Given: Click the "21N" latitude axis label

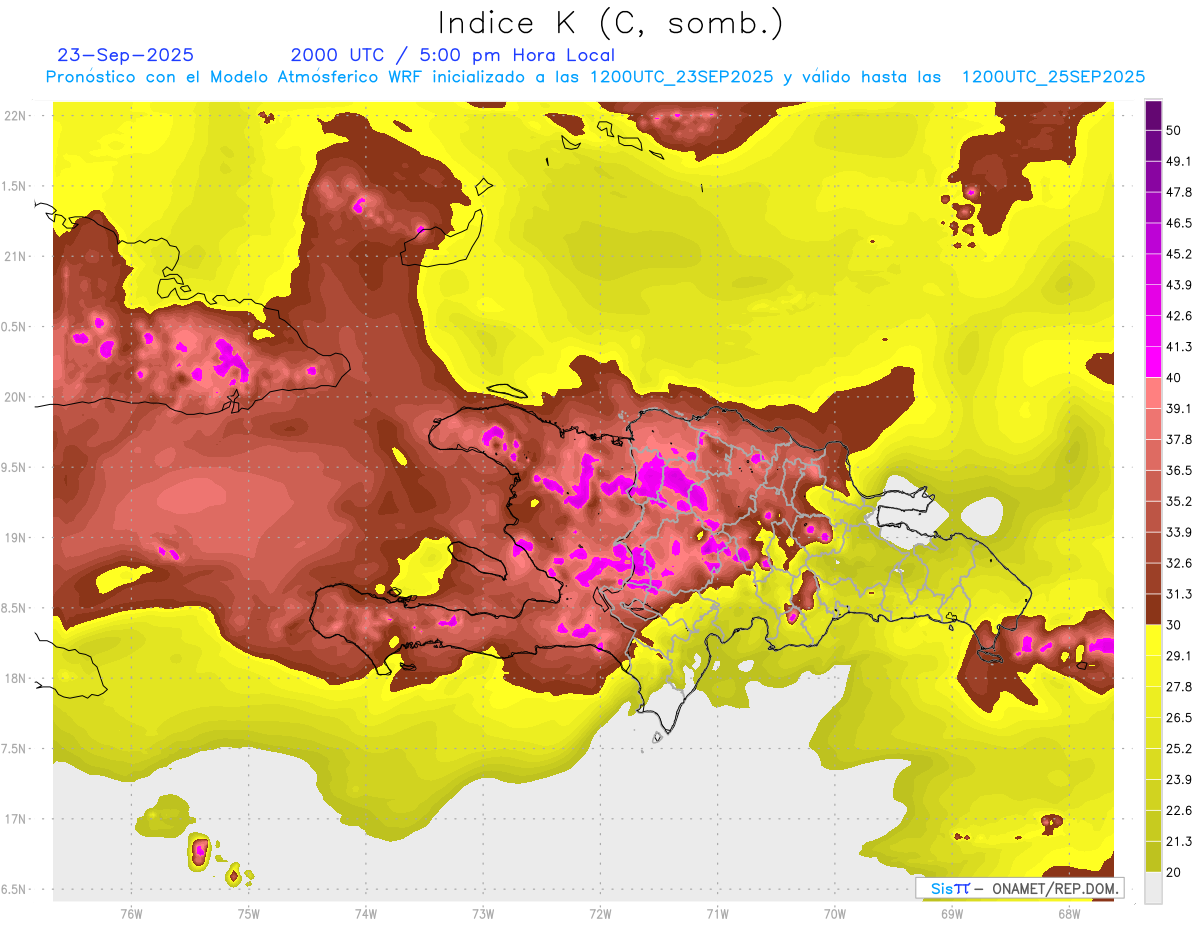Looking at the screenshot, I should (16, 256).
